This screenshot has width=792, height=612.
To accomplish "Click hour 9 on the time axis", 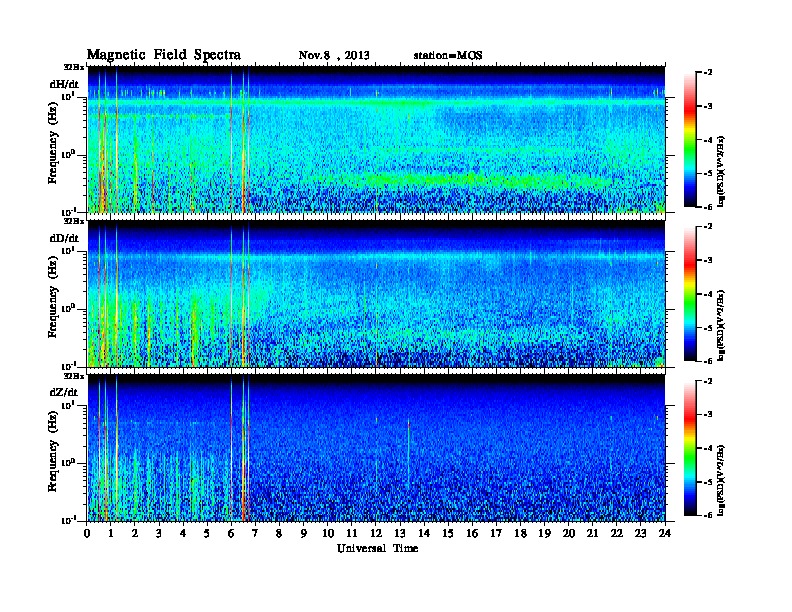I will [x=304, y=533].
